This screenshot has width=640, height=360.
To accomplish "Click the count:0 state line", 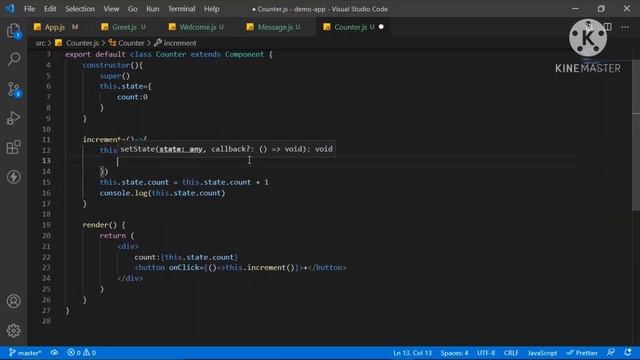I will (x=132, y=97).
